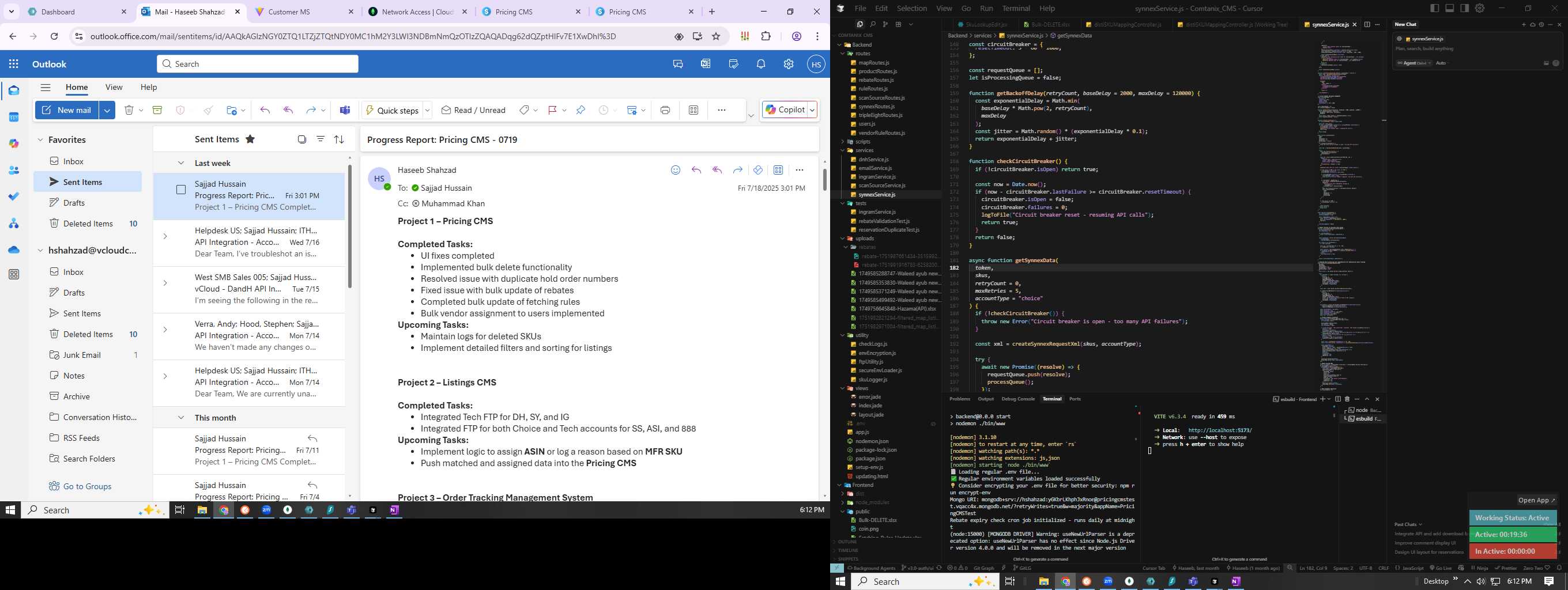The height and width of the screenshot is (590, 1568).
Task: Open the Selection menu in Cursor
Action: coord(912,8)
